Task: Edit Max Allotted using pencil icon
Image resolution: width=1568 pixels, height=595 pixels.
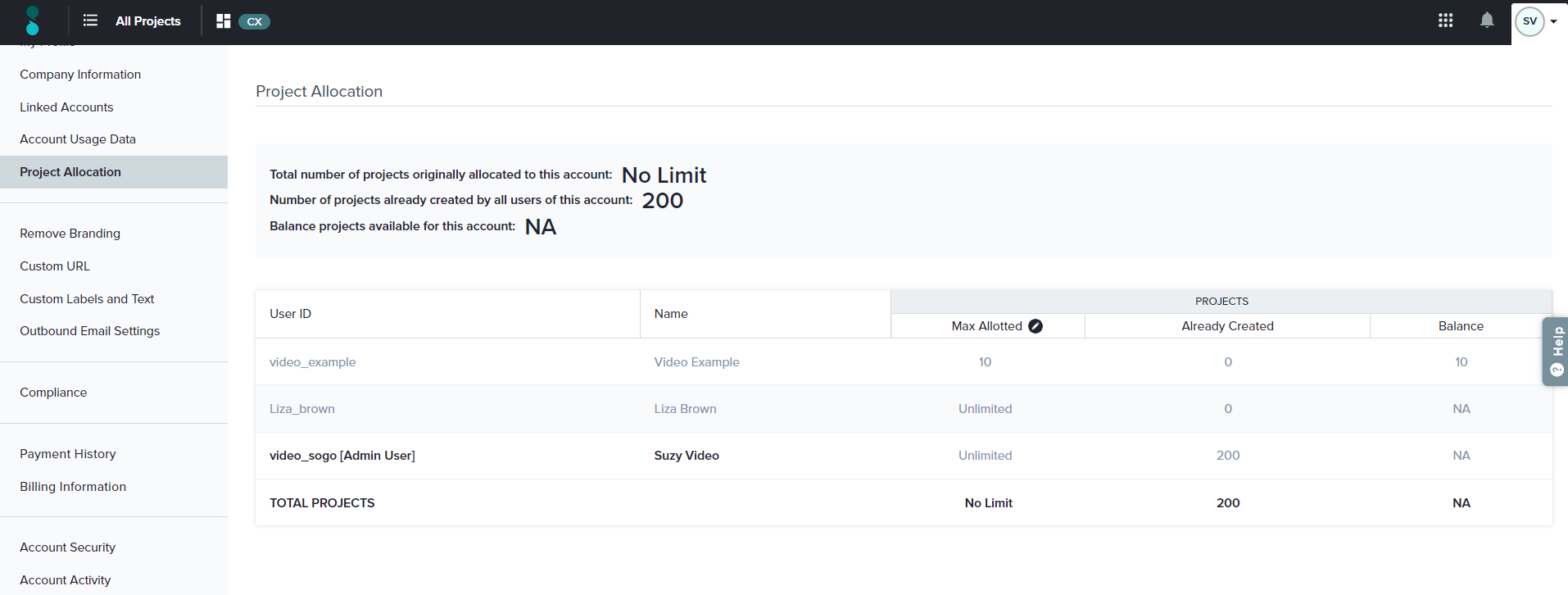Action: [x=1036, y=326]
